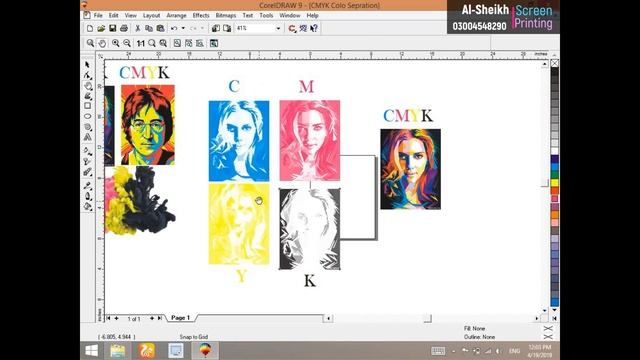Open the File menu
Image resolution: width=640 pixels, height=360 pixels.
coord(98,15)
